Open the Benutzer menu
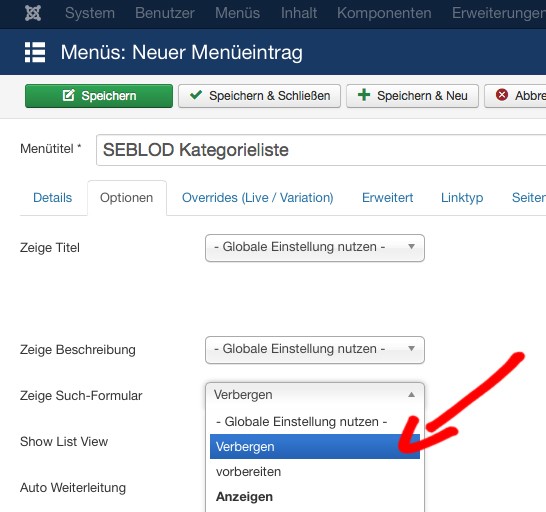This screenshot has height=512, width=546. pos(165,13)
